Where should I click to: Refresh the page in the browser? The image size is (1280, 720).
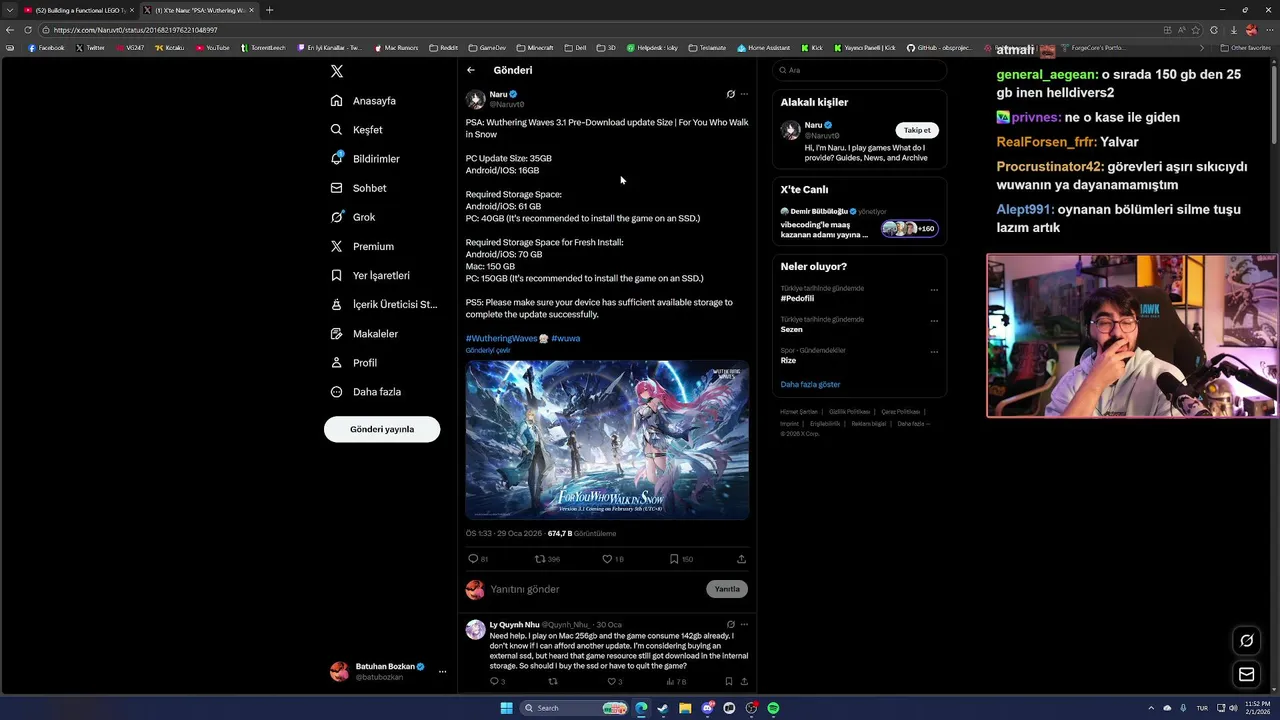tap(26, 30)
